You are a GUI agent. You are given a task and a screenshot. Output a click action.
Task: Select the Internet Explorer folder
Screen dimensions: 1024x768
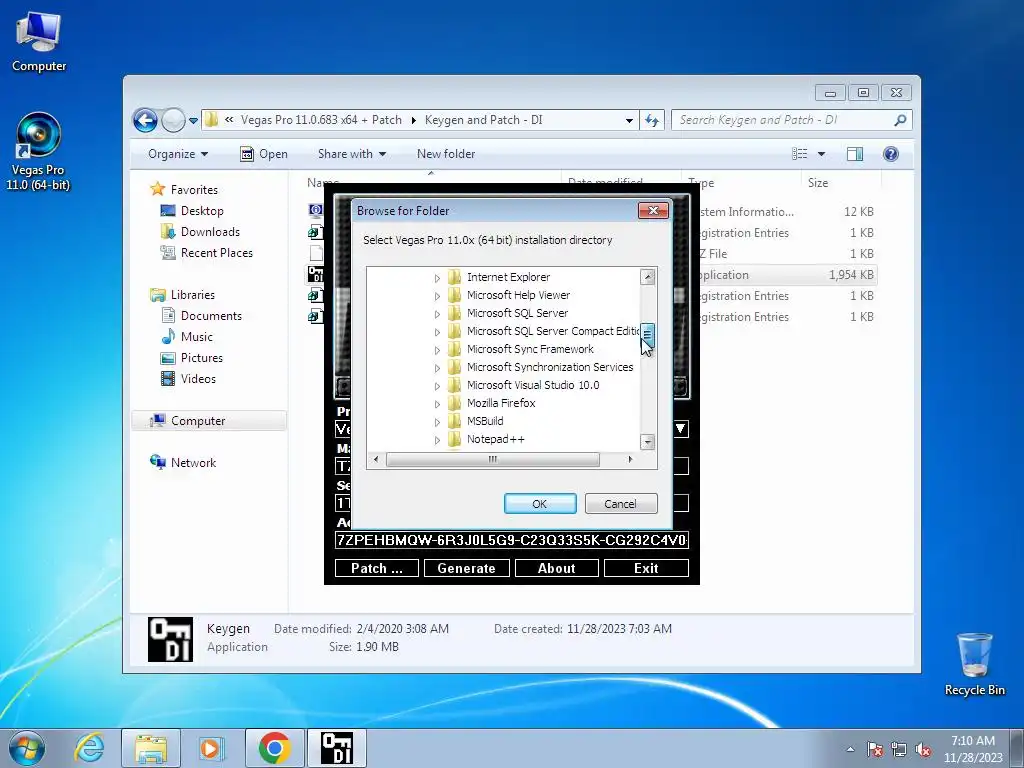[508, 277]
